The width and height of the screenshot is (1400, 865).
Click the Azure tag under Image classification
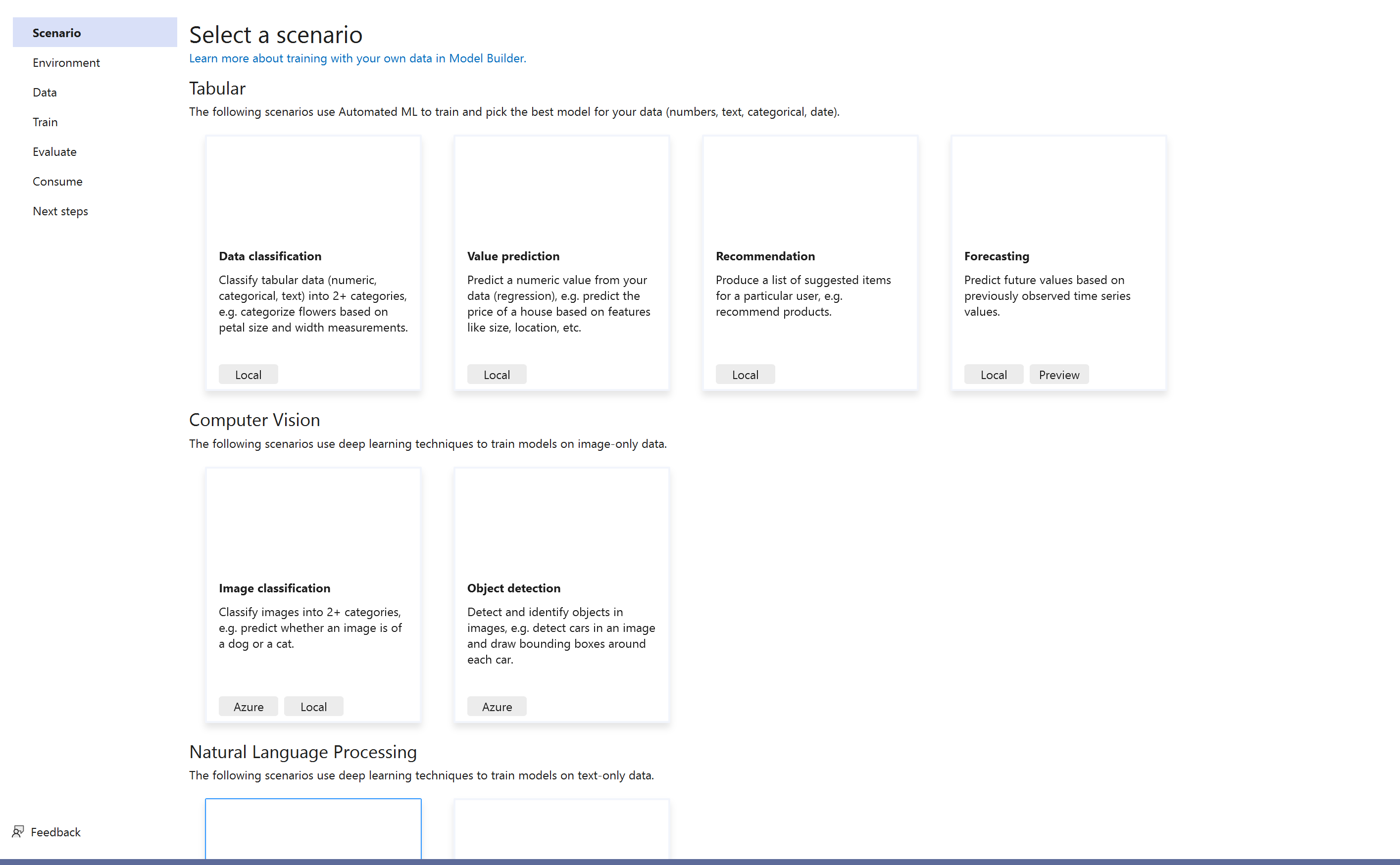(x=248, y=706)
